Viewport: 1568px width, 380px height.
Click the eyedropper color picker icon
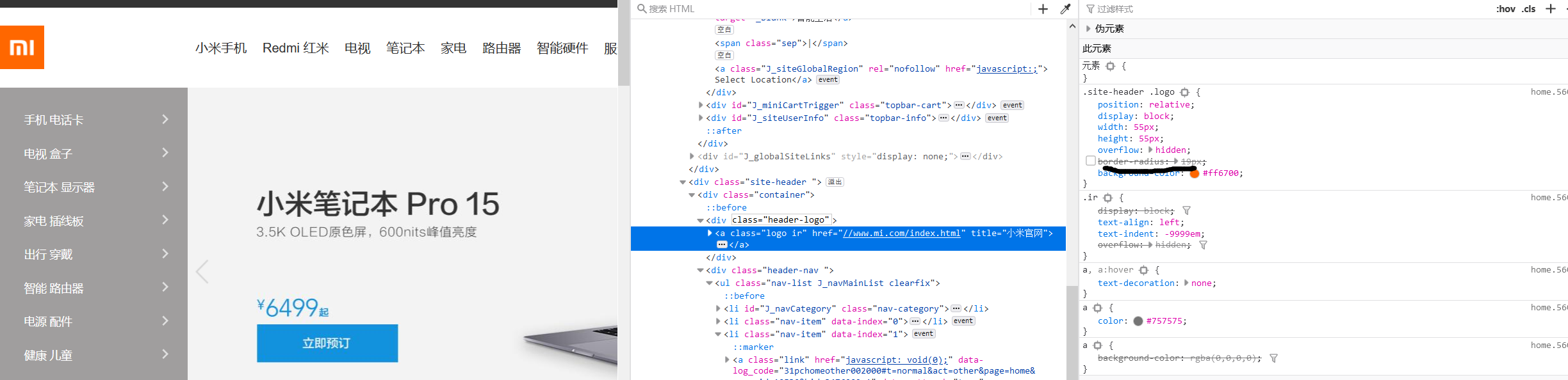tap(1065, 9)
